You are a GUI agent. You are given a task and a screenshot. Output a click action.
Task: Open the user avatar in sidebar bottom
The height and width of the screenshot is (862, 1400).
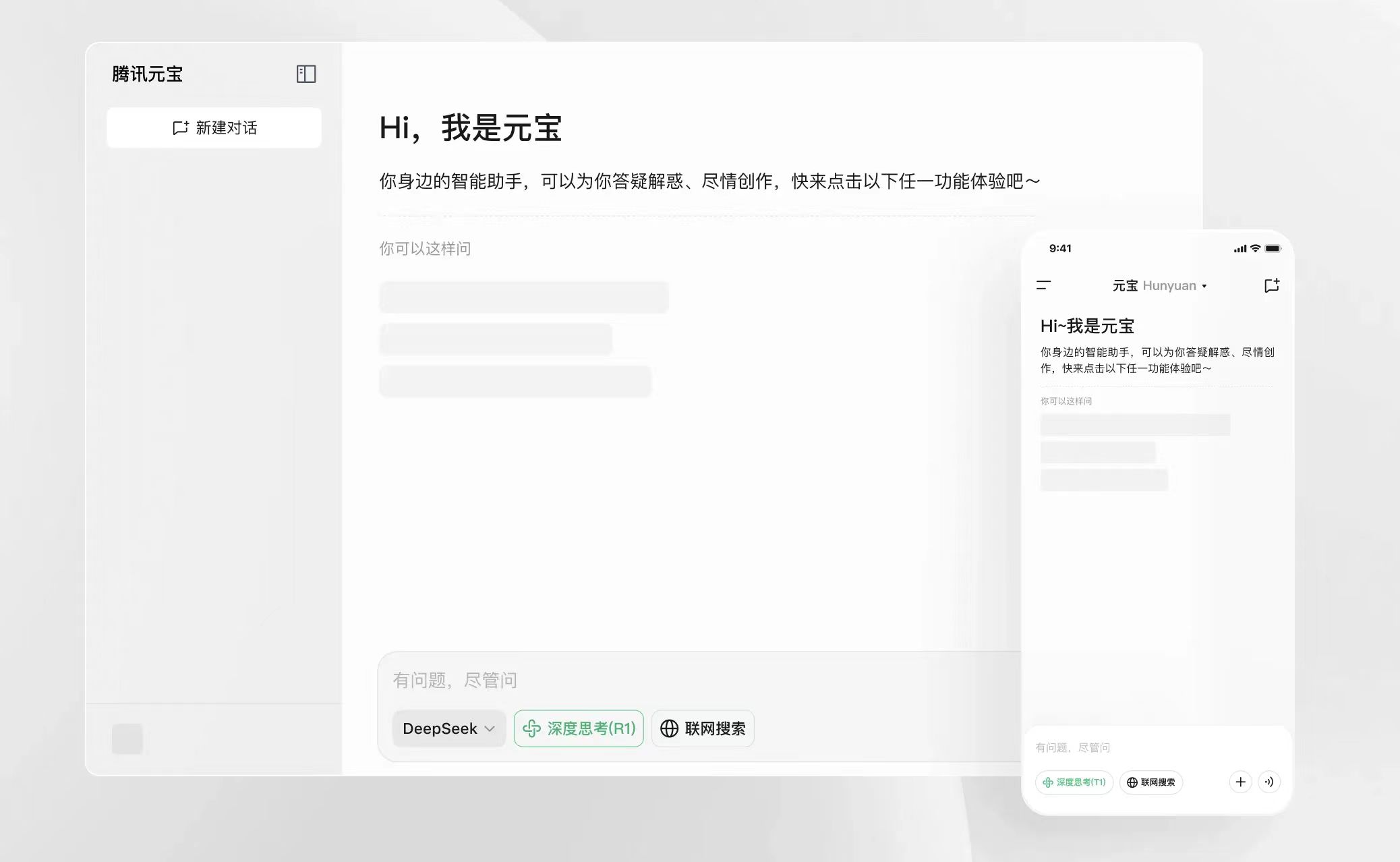click(127, 739)
